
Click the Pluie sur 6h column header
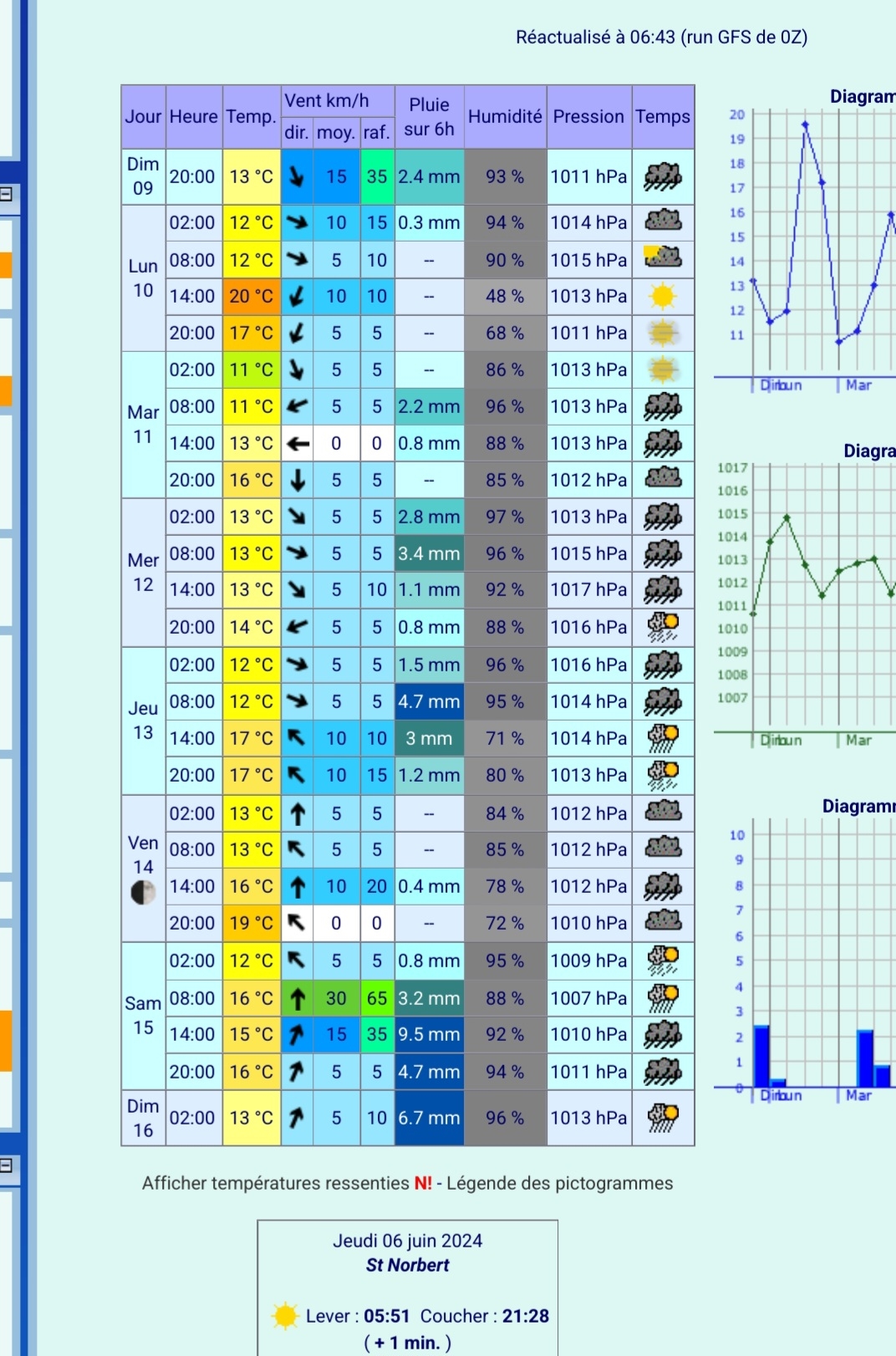[x=429, y=117]
